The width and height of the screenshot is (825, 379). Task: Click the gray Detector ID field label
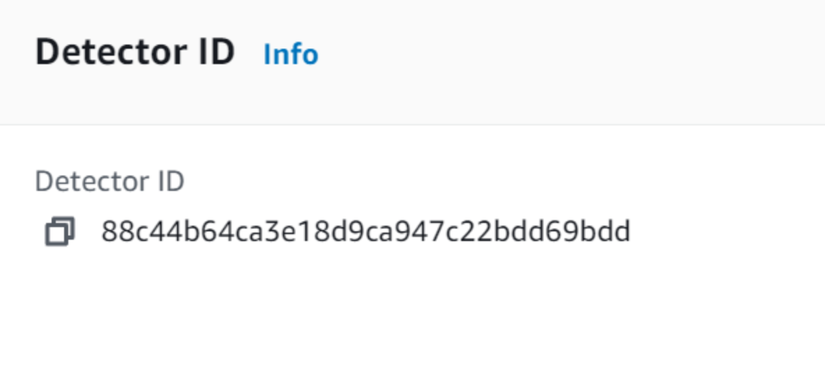[109, 182]
